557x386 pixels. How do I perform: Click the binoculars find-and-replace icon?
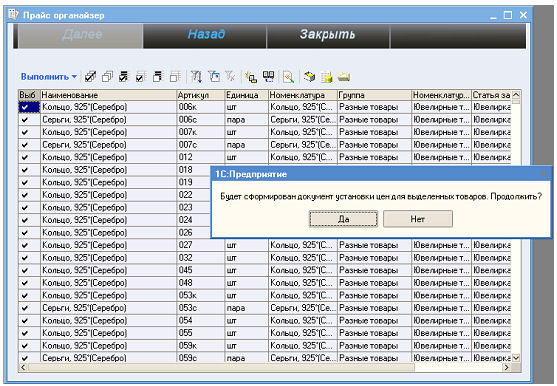pos(269,77)
